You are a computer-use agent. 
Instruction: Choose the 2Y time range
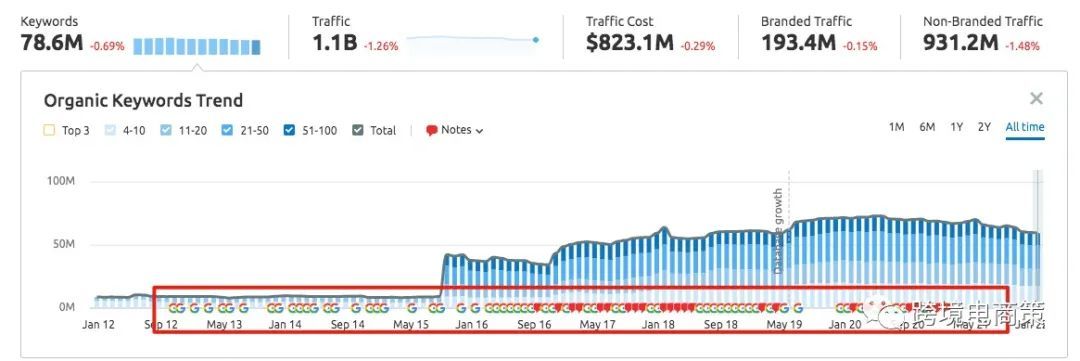pyautogui.click(x=984, y=127)
